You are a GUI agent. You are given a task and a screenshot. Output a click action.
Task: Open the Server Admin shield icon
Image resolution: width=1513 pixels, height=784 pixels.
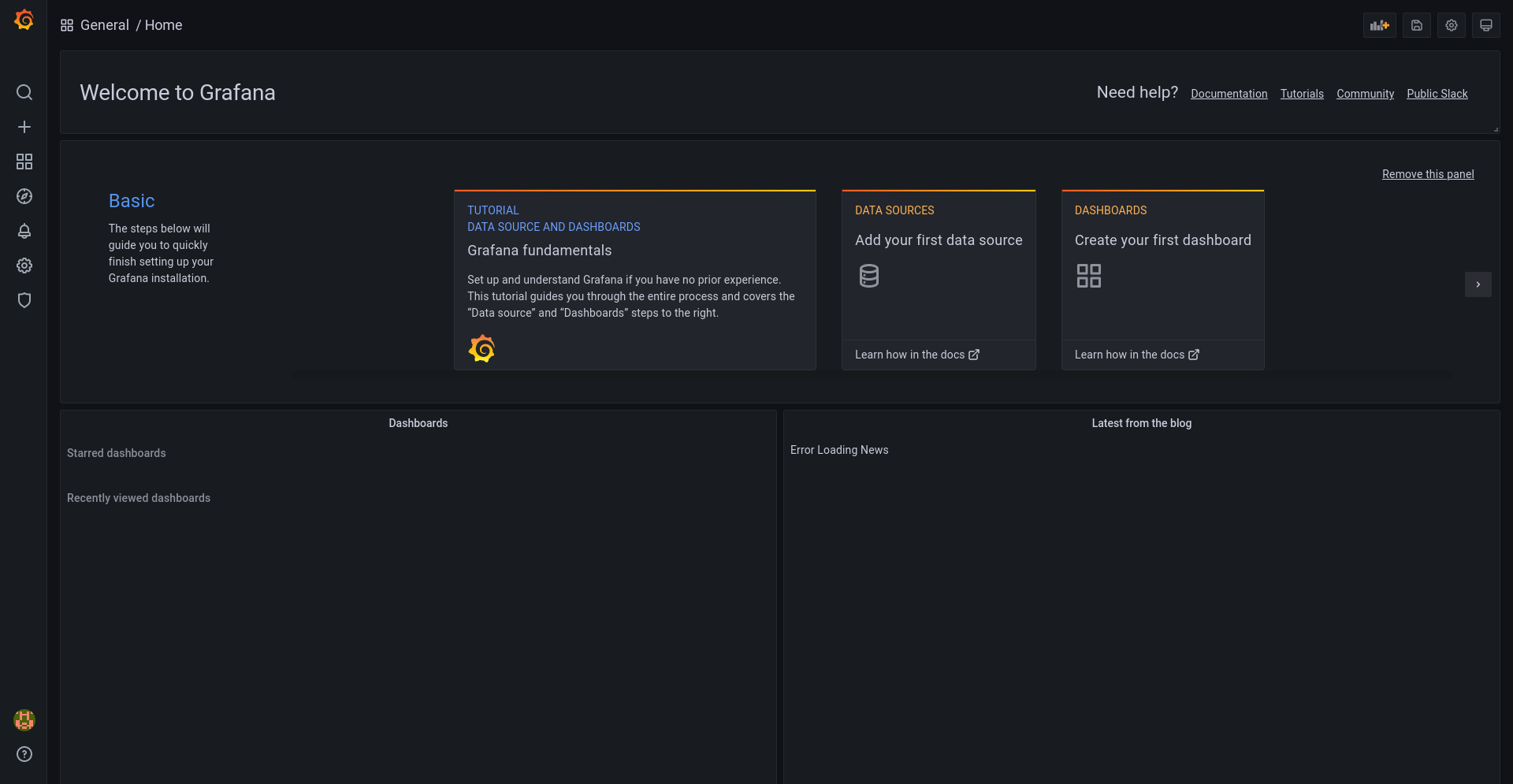click(x=24, y=300)
